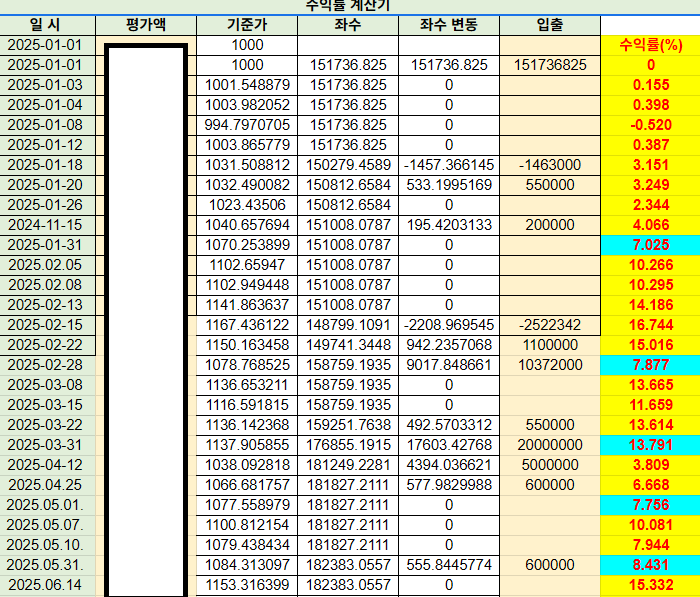Select the cyan 수익률 cell 8.431
Viewport: 700px width, 597px height.
(650, 565)
